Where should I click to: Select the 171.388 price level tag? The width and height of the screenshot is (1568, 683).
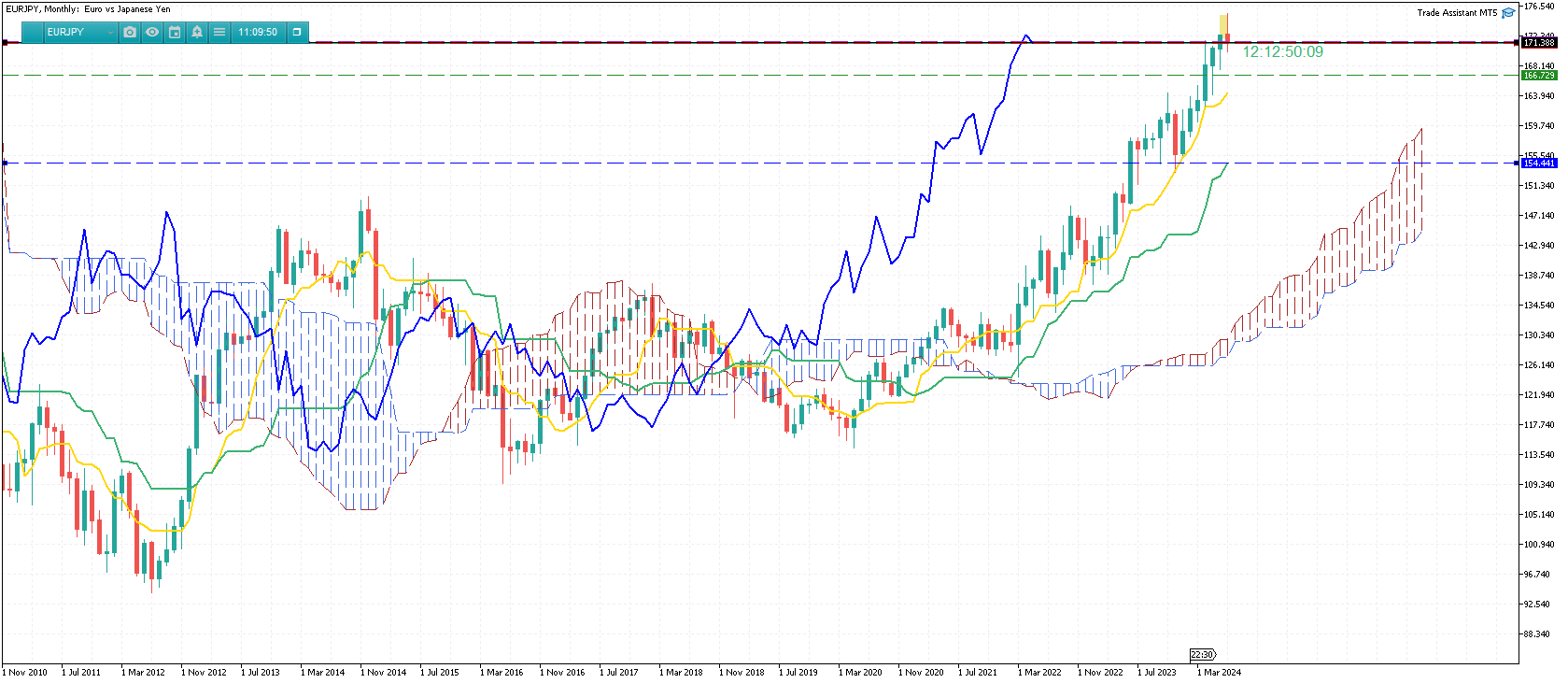click(1538, 43)
